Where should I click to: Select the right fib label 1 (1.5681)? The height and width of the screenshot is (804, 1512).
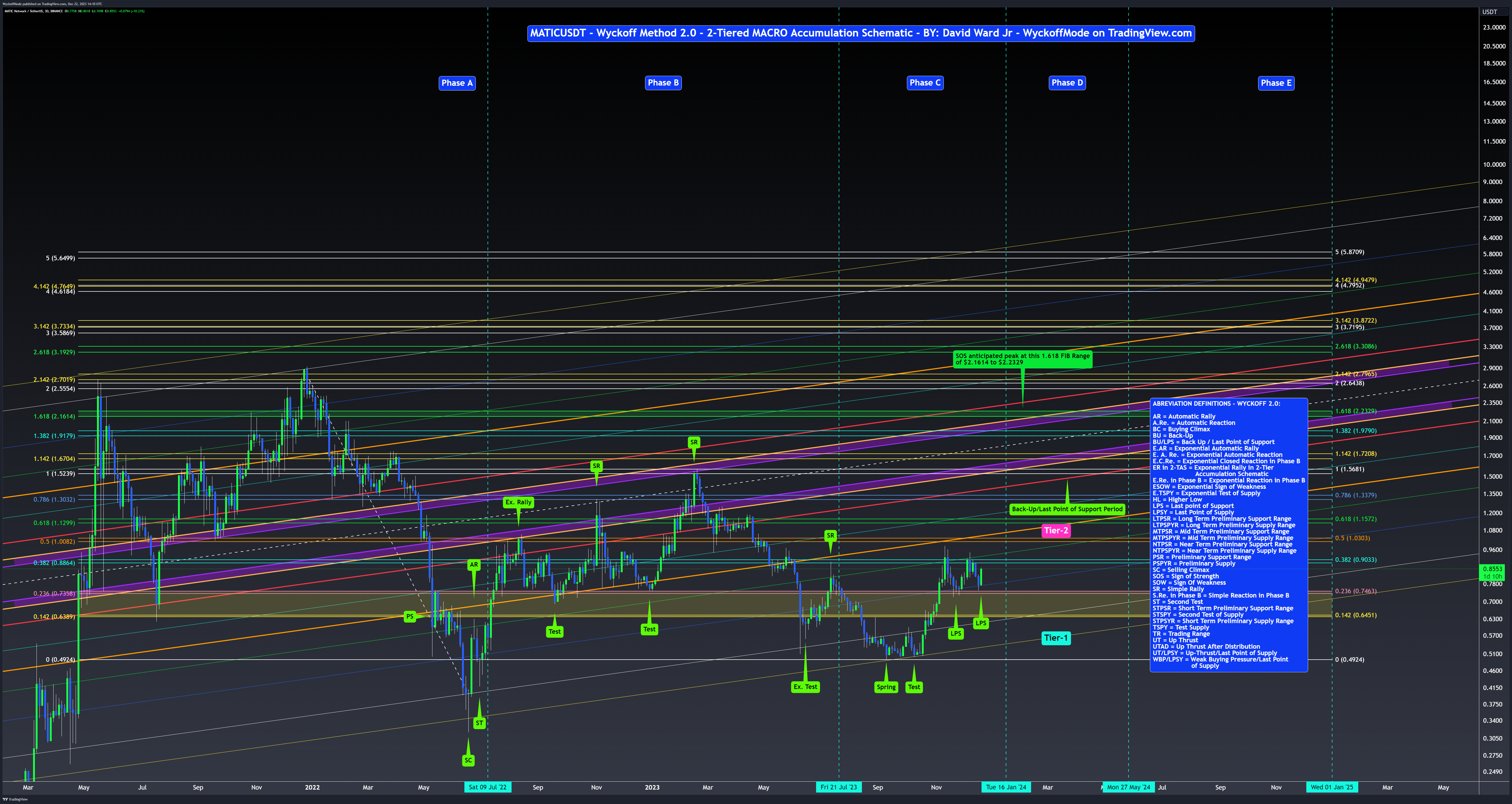click(1349, 469)
